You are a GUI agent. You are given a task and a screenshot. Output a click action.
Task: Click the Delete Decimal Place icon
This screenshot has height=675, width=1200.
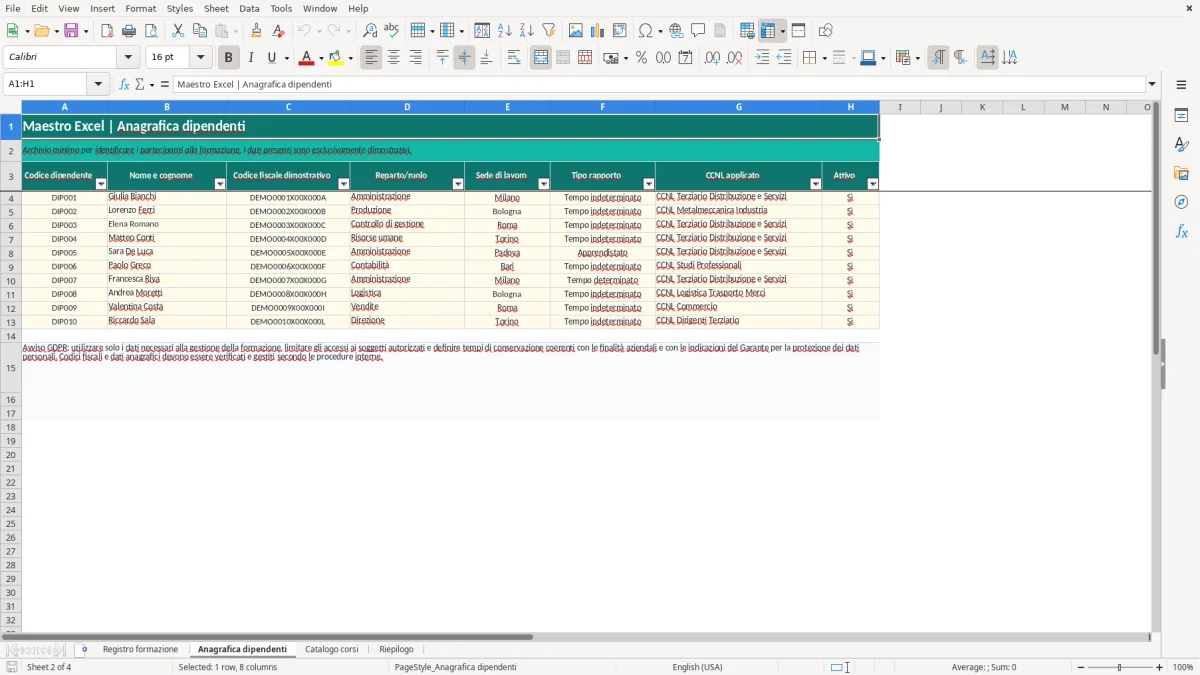pyautogui.click(x=734, y=58)
